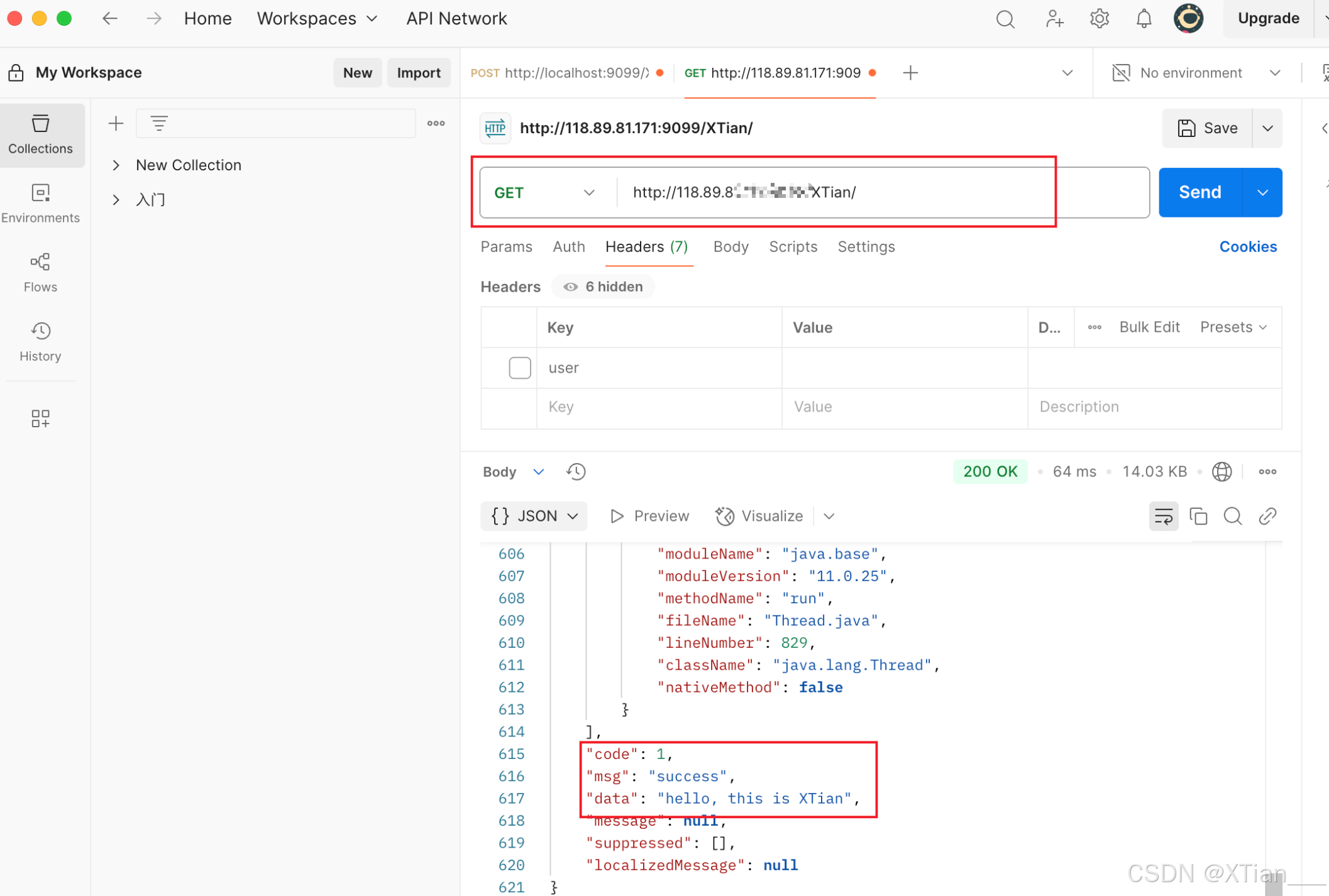Viewport: 1329px width, 896px height.
Task: Switch to the request Body tab
Action: (x=731, y=247)
